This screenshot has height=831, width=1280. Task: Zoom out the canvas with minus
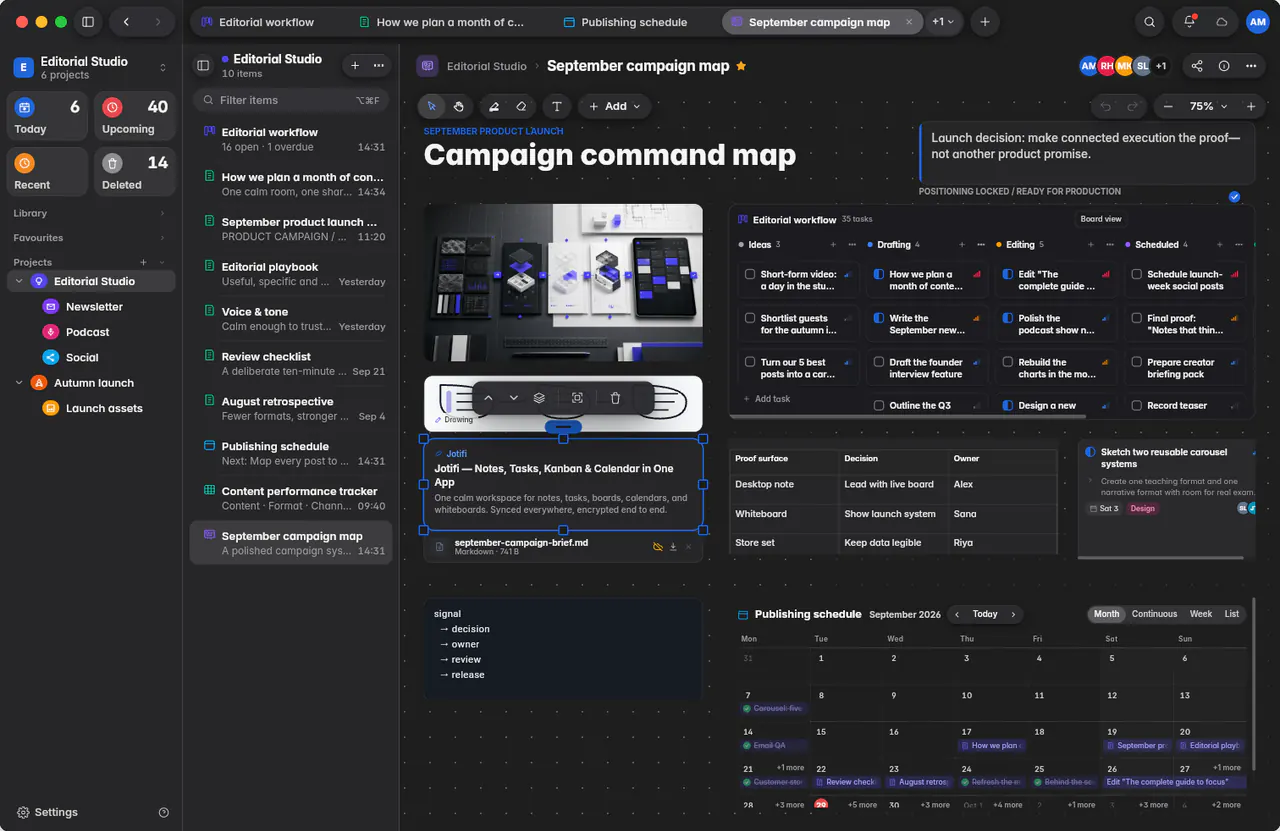click(1168, 106)
